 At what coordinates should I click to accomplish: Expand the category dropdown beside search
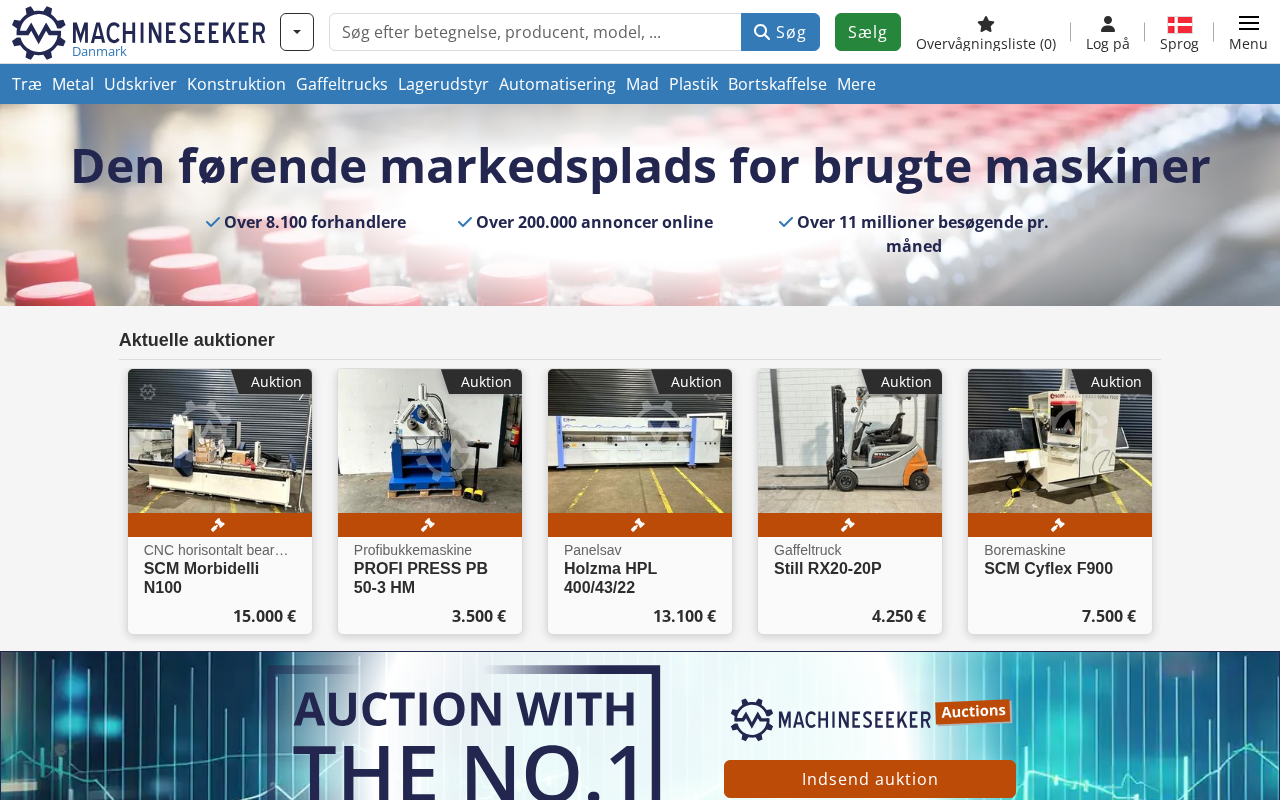click(x=297, y=32)
